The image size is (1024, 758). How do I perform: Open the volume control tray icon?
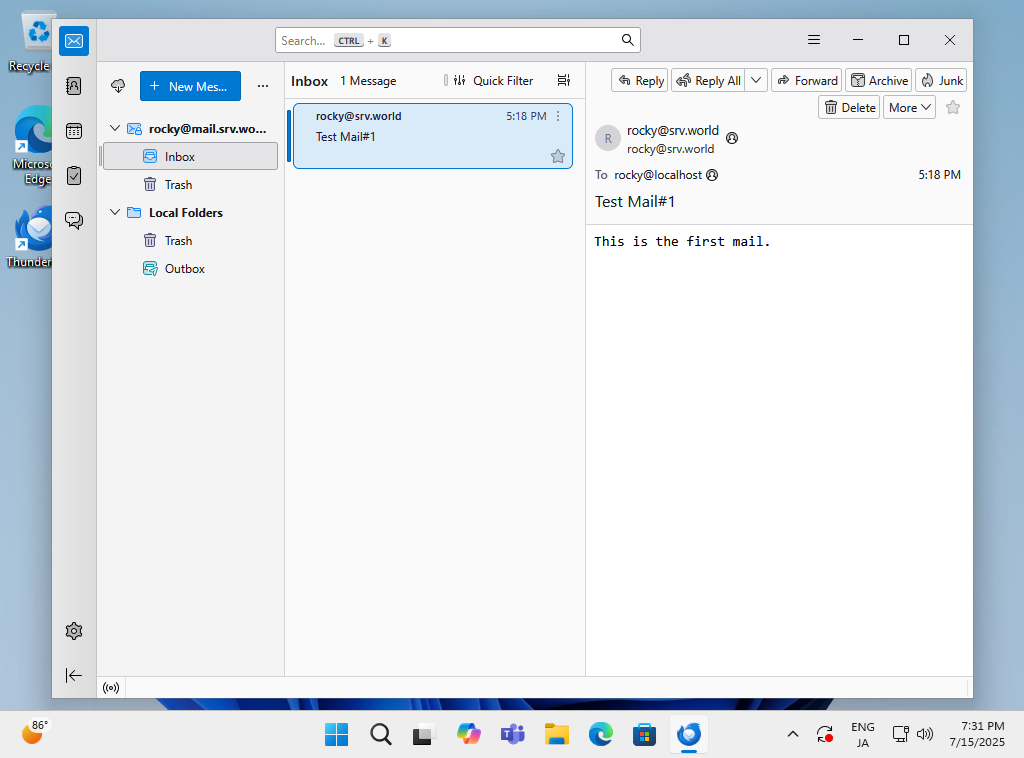[x=925, y=734]
